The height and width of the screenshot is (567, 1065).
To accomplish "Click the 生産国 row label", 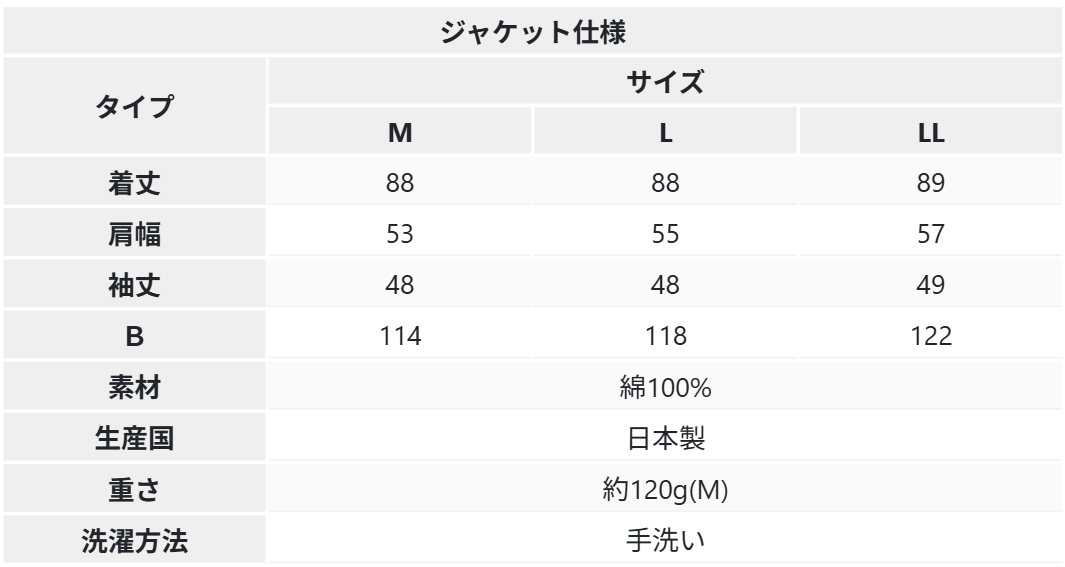I will coord(133,439).
